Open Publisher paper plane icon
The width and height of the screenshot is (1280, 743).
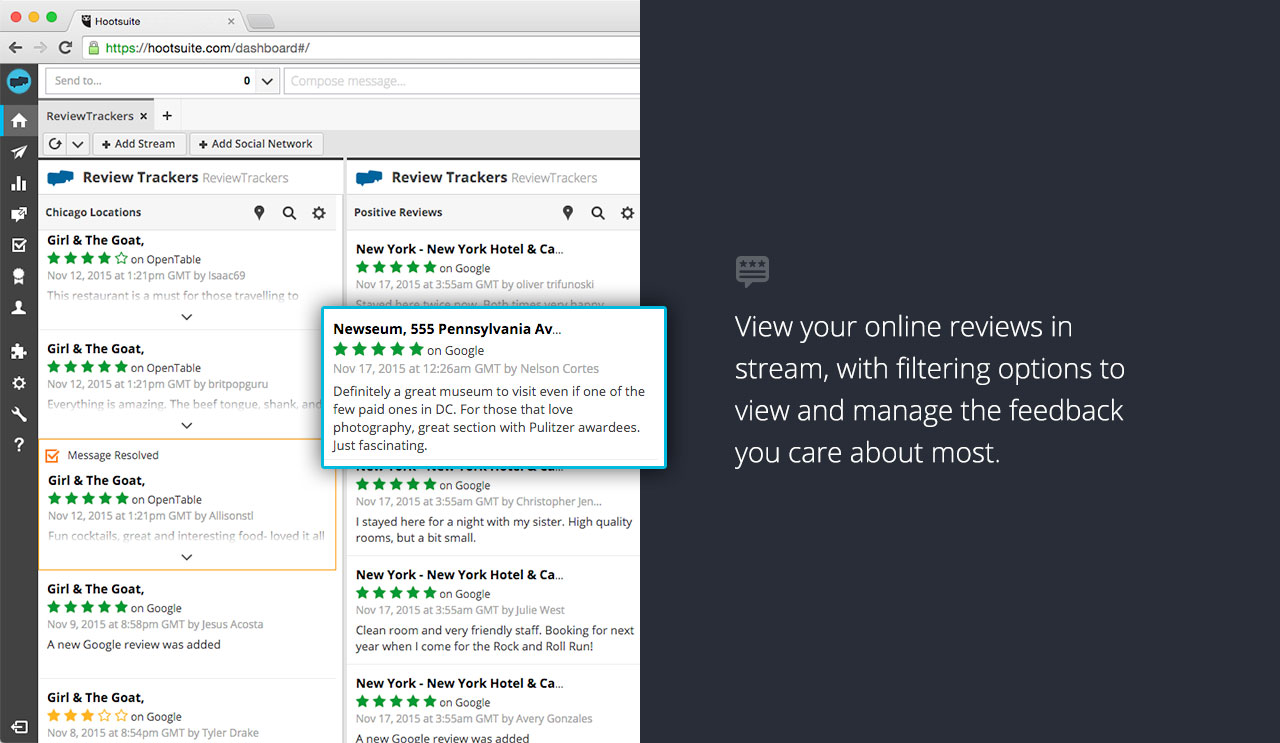[18, 152]
